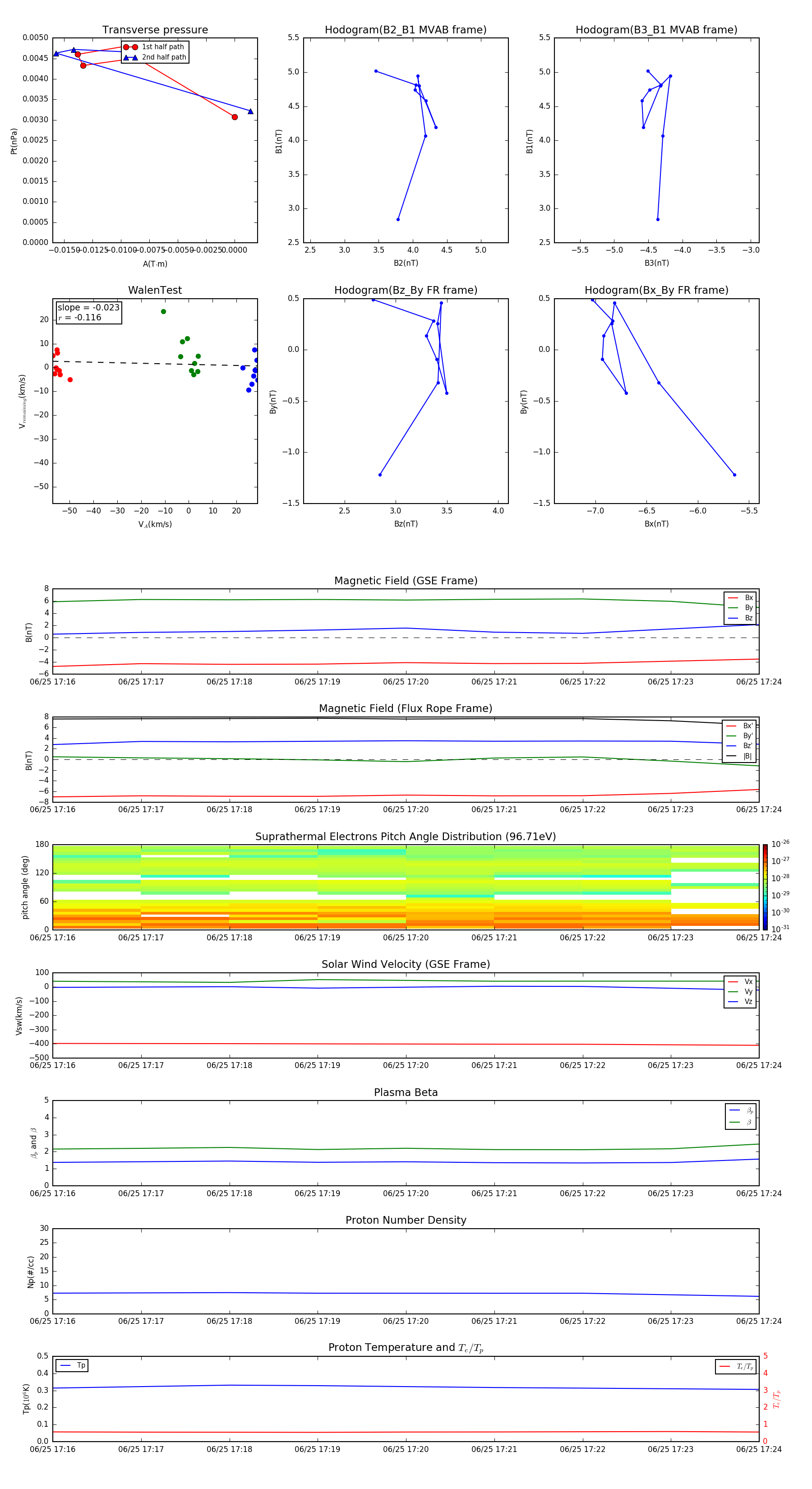Click the Vx legend entry in Solar Wind panel
Image resolution: width=812 pixels, height=1489 pixels.
tap(740, 981)
